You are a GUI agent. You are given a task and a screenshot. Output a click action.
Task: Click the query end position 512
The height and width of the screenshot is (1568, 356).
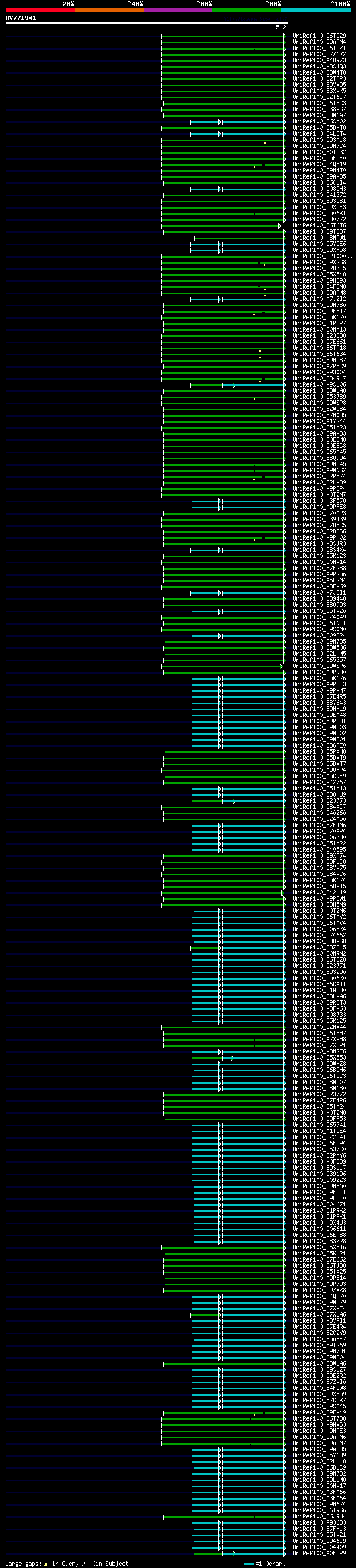pos(280,27)
